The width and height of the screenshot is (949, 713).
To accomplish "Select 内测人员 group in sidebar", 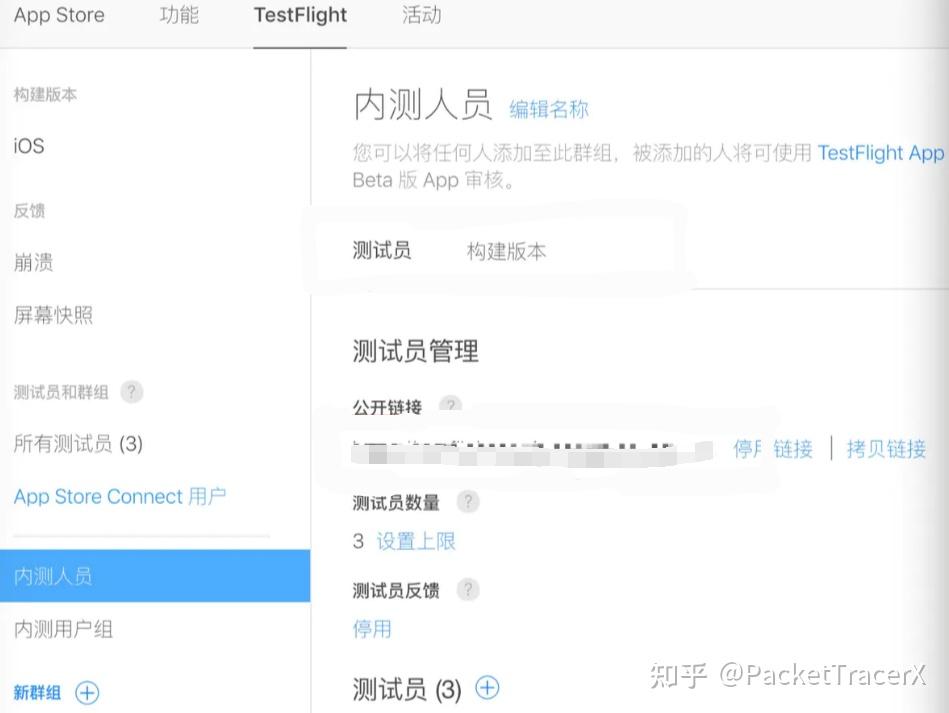I will click(x=155, y=576).
